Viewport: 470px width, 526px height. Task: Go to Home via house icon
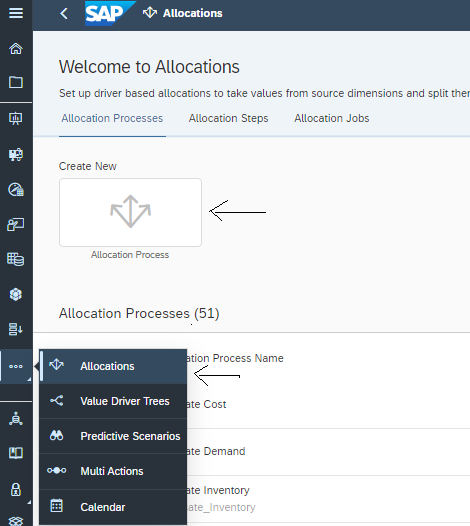[x=16, y=48]
